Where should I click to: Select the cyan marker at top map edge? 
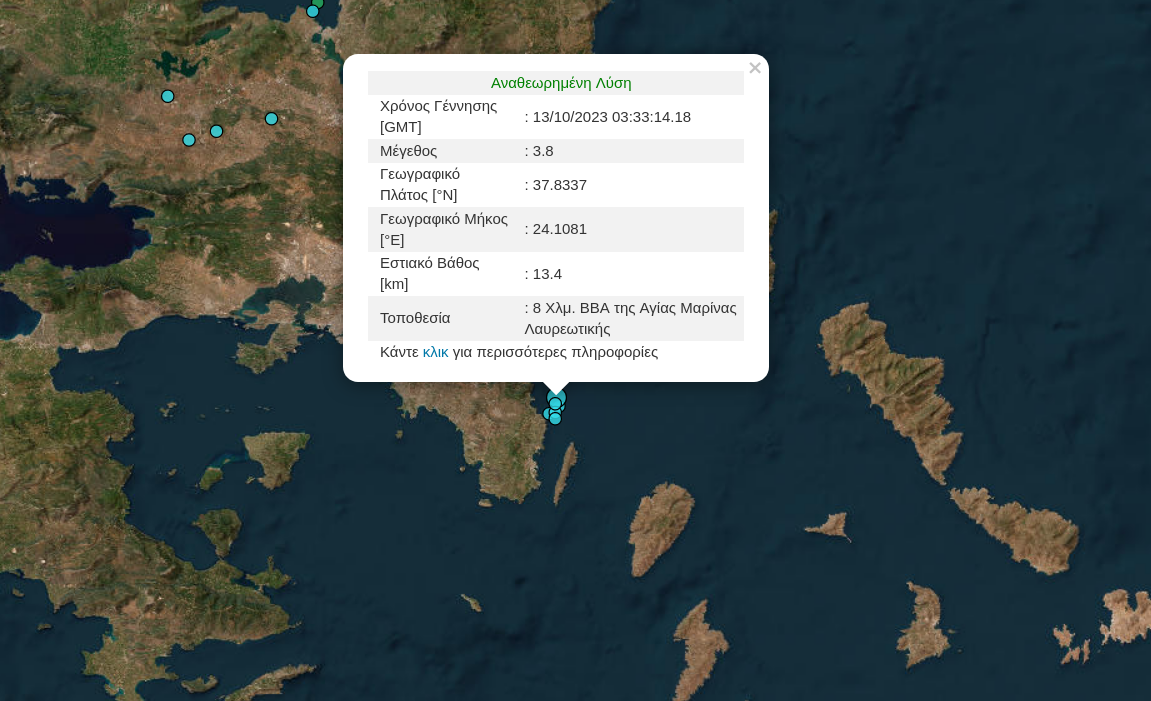pos(312,11)
